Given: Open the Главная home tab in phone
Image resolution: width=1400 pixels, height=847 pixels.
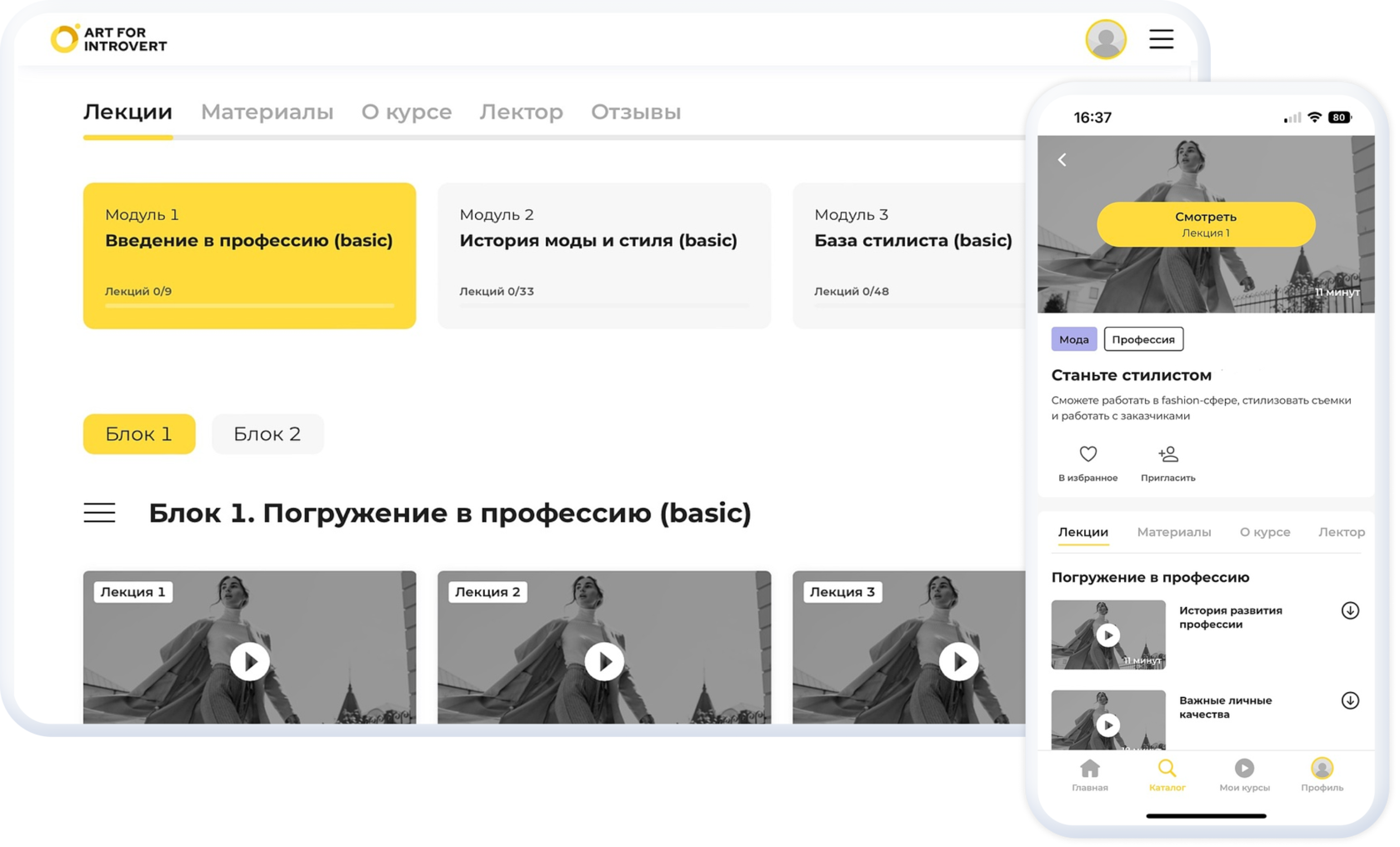Looking at the screenshot, I should pyautogui.click(x=1089, y=774).
